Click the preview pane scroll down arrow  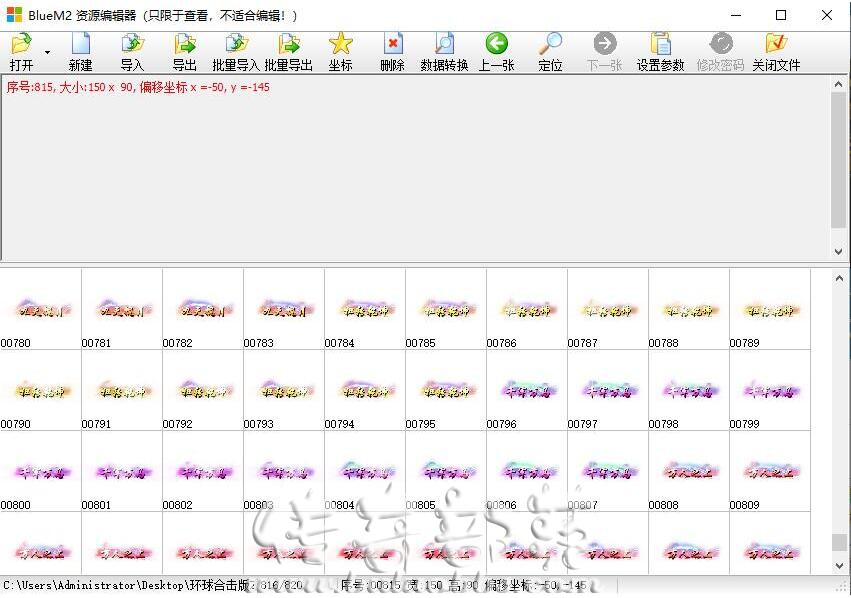tap(839, 252)
